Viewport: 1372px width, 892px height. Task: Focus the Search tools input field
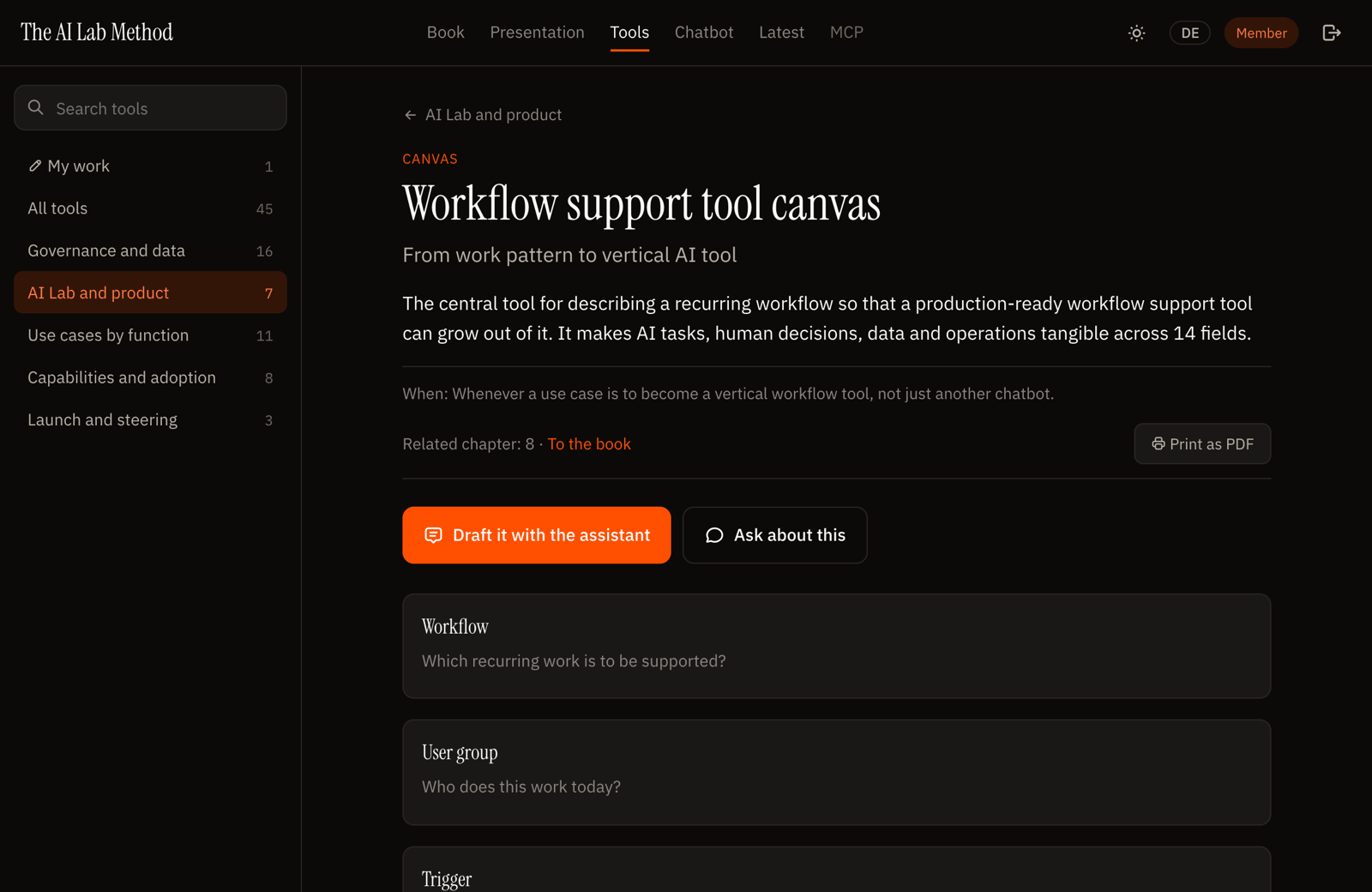(x=150, y=108)
